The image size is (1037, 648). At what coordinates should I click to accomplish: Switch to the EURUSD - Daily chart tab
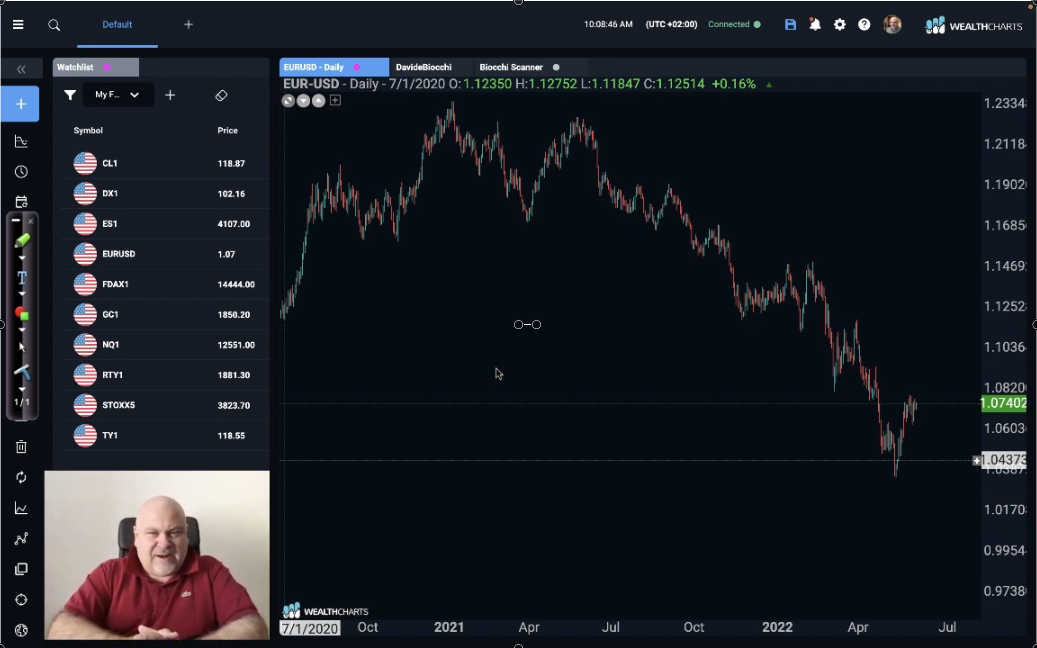tap(334, 67)
